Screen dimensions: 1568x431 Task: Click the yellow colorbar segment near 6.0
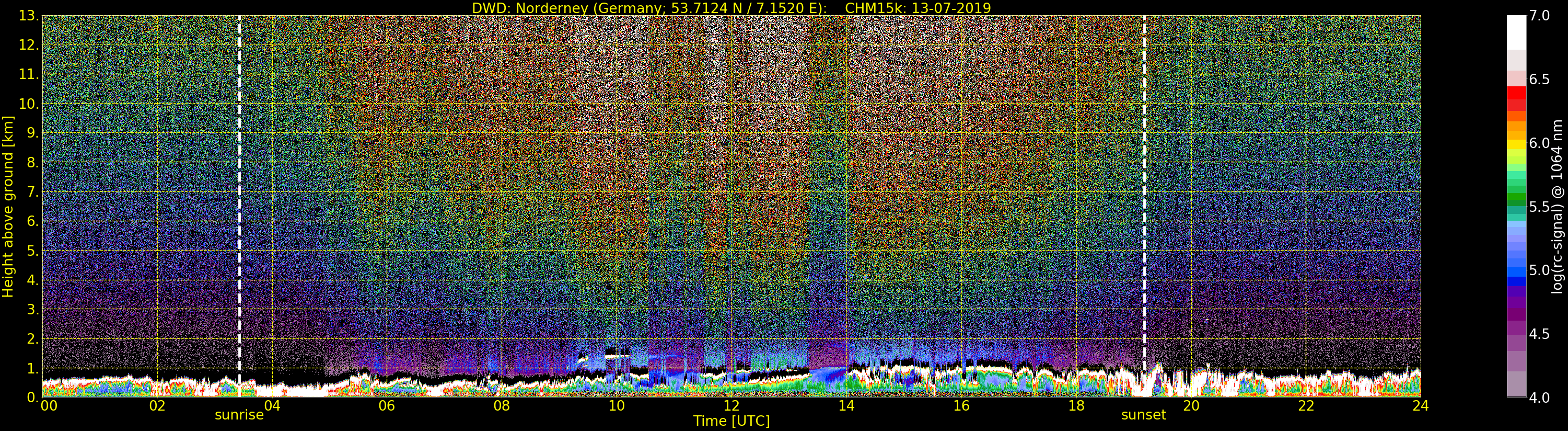tap(1516, 145)
